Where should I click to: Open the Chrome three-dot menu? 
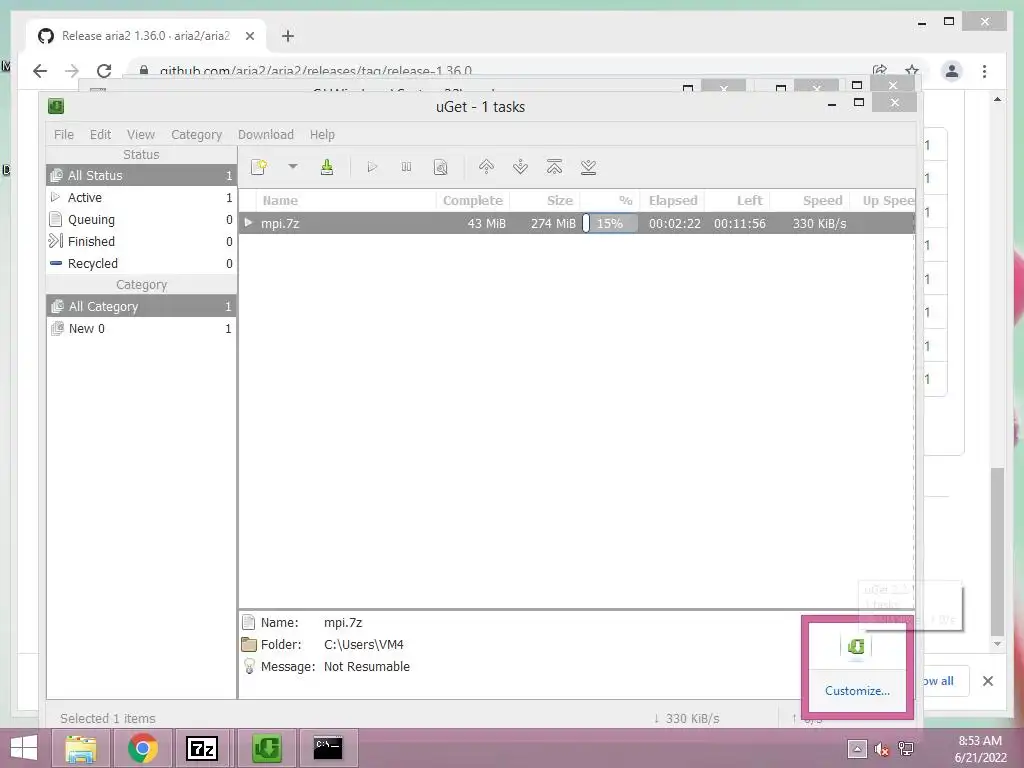[984, 71]
